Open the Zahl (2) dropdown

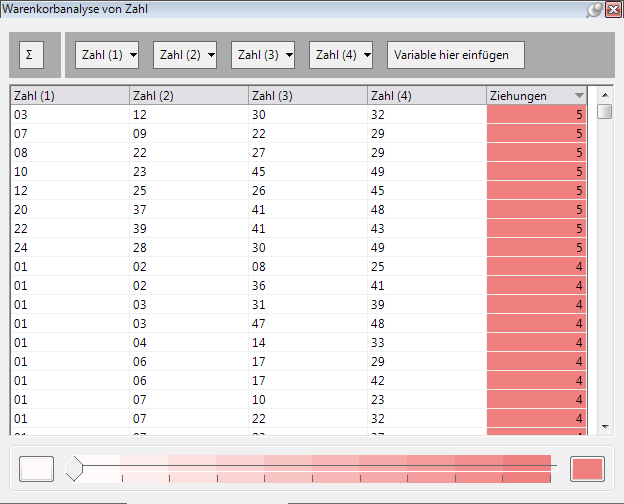tap(185, 55)
